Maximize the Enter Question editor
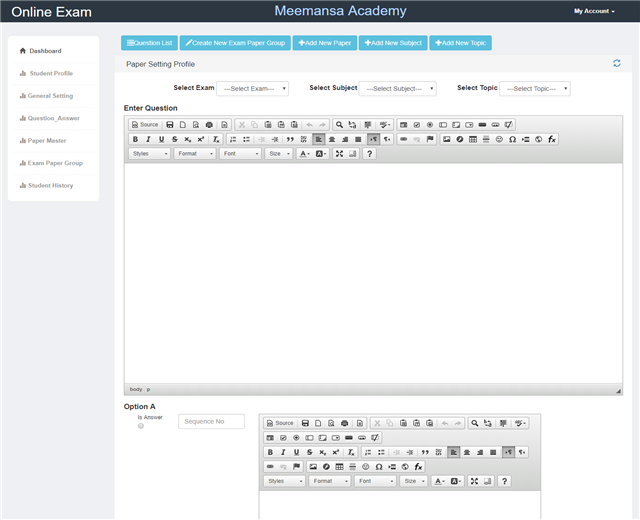This screenshot has width=640, height=520. click(x=339, y=153)
